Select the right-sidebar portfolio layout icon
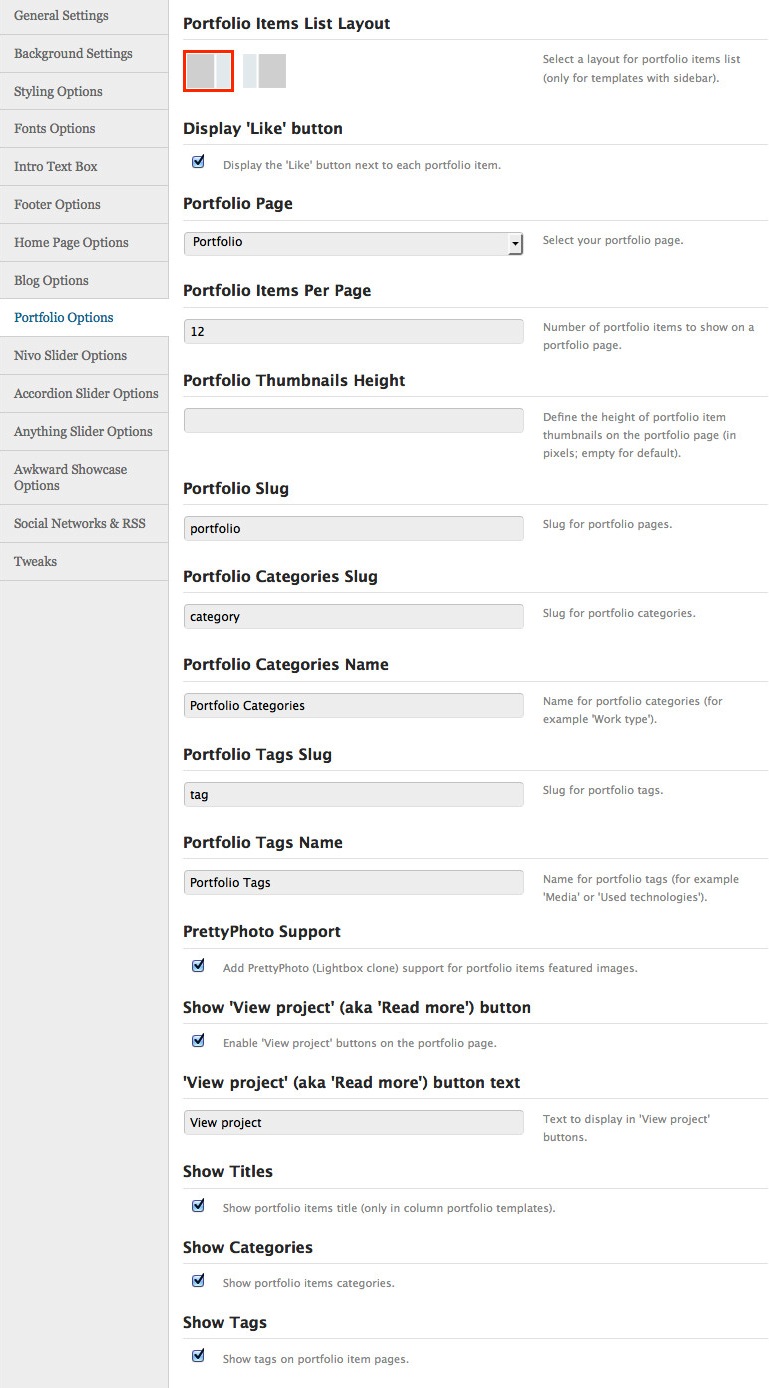This screenshot has height=1388, width=769. pos(208,71)
